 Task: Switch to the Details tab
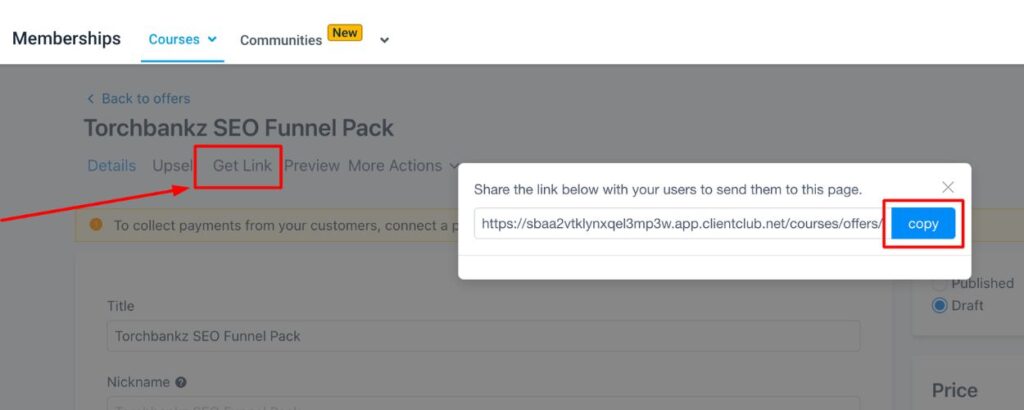coord(111,166)
